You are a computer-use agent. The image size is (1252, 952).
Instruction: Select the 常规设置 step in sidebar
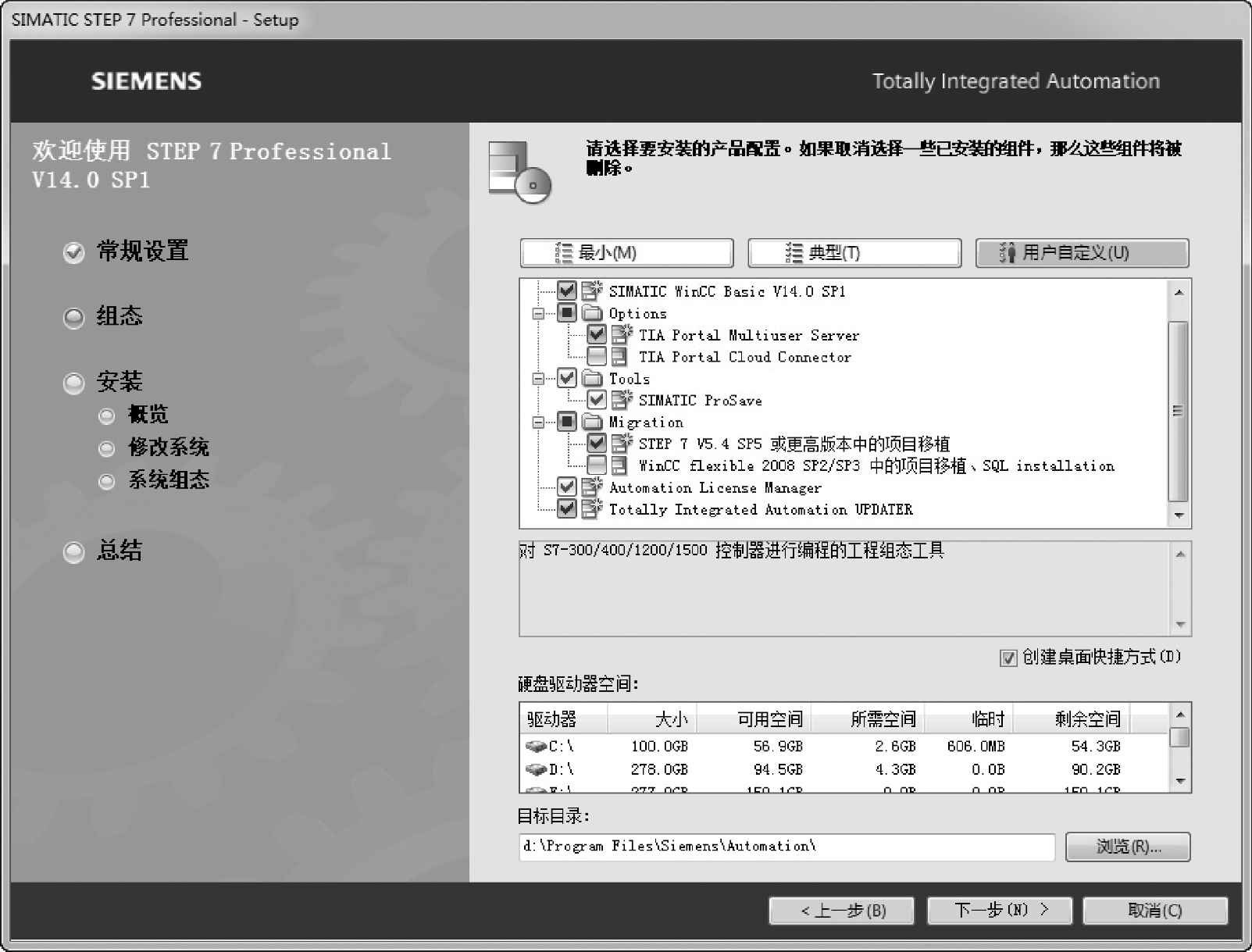pyautogui.click(x=126, y=251)
